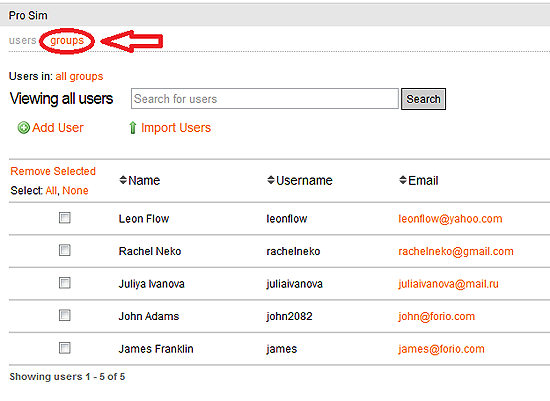Open email link leonflow@yahoo.com
This screenshot has height=401, width=550.
pyautogui.click(x=450, y=219)
